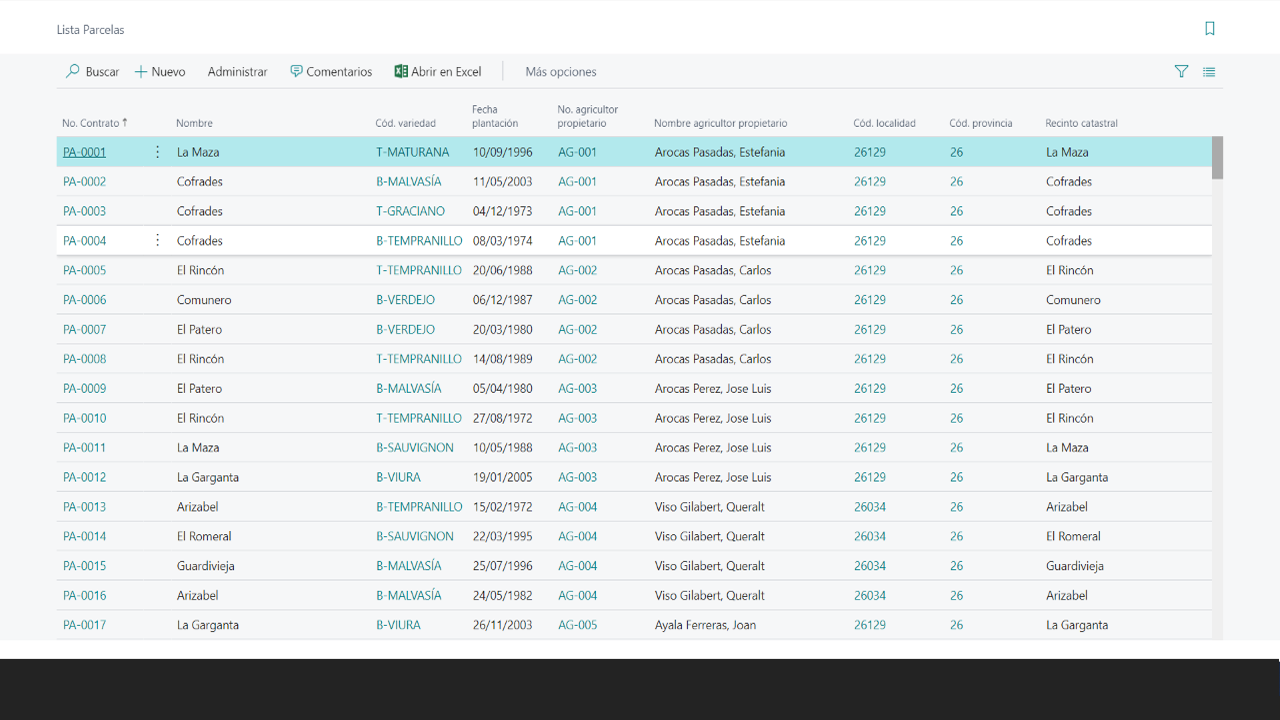Click the Recinto catastral column header
The height and width of the screenshot is (720, 1280).
[1081, 123]
